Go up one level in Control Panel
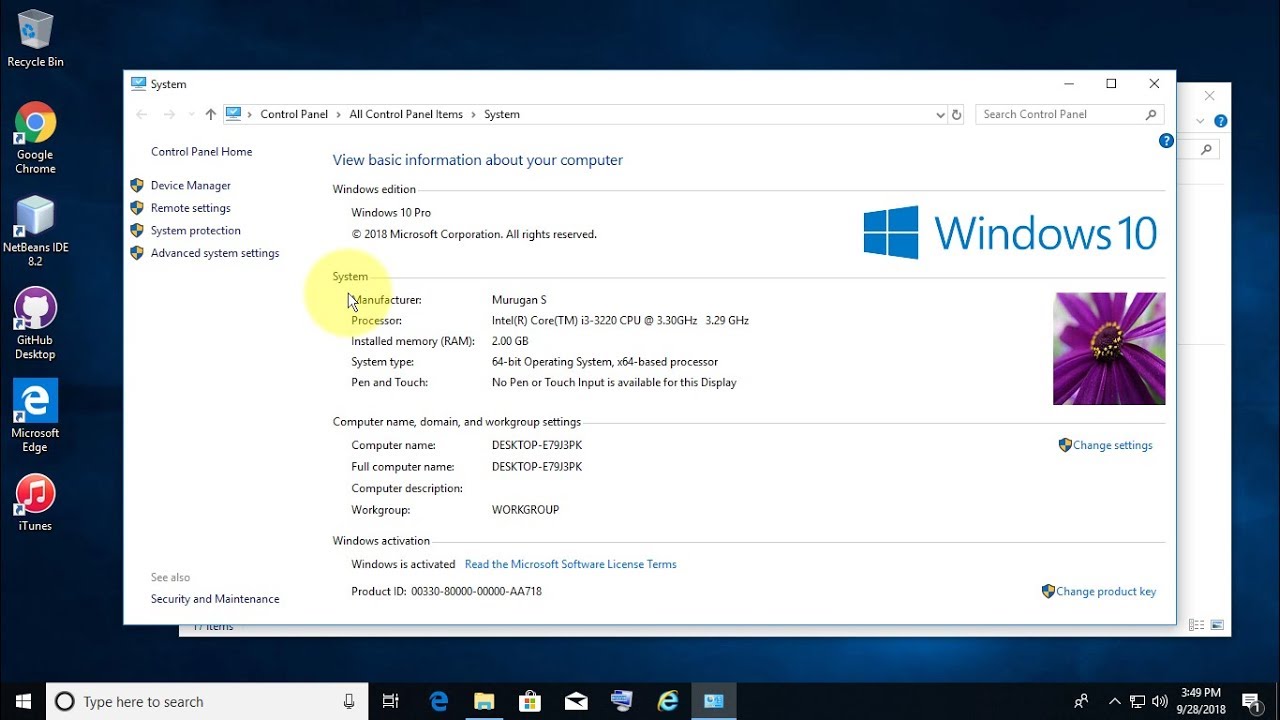 pos(210,114)
